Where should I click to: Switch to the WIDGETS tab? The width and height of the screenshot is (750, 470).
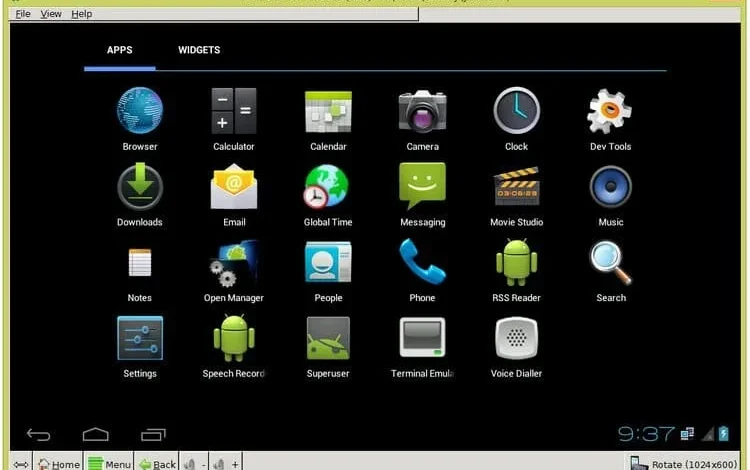click(x=199, y=50)
